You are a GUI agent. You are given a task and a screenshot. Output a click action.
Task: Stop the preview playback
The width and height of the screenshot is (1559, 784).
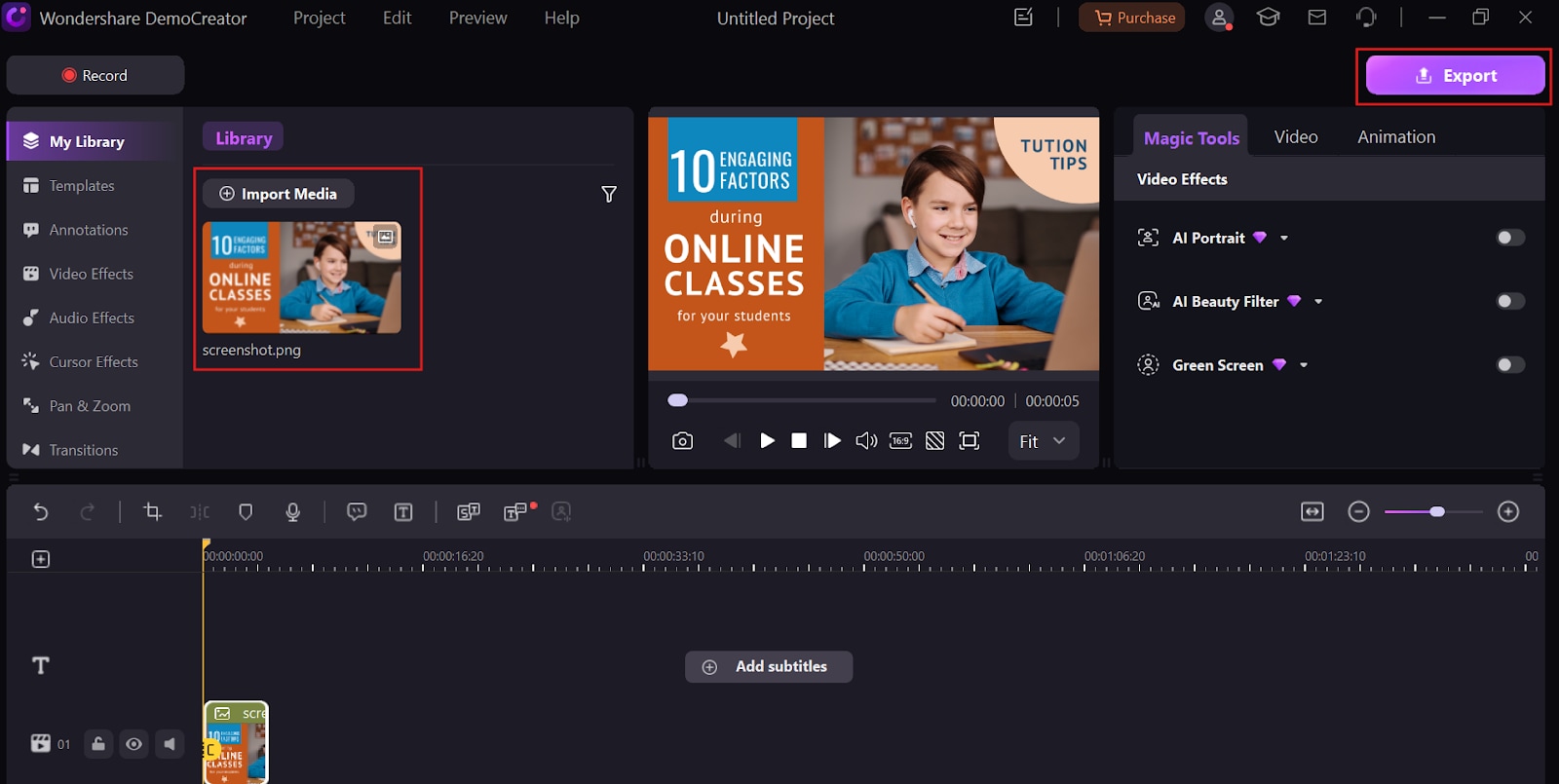[x=799, y=441]
